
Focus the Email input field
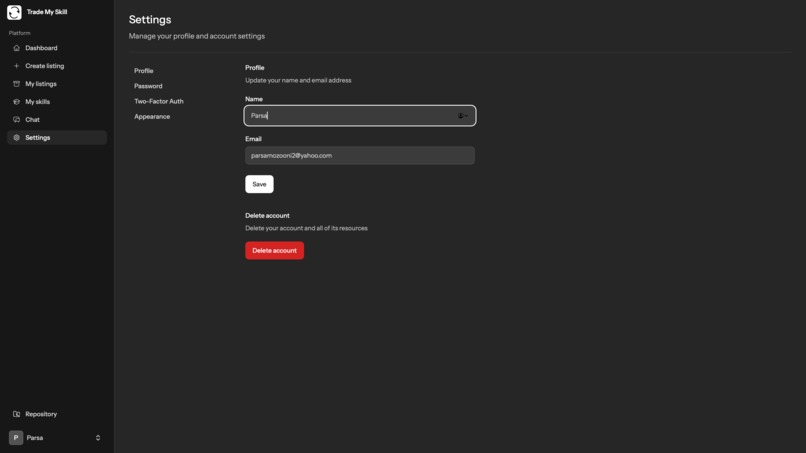[360, 155]
